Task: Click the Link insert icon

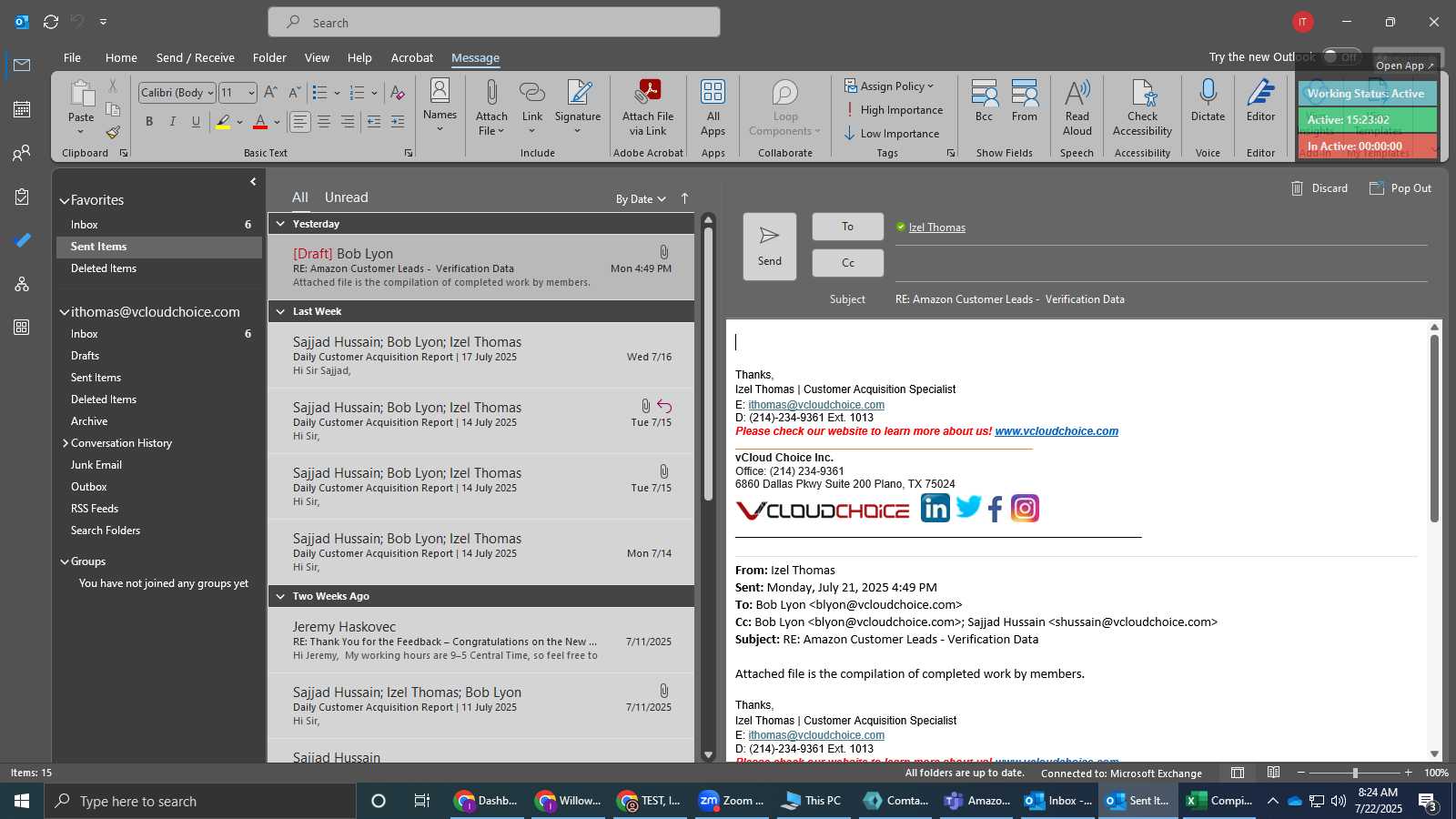Action: click(532, 93)
